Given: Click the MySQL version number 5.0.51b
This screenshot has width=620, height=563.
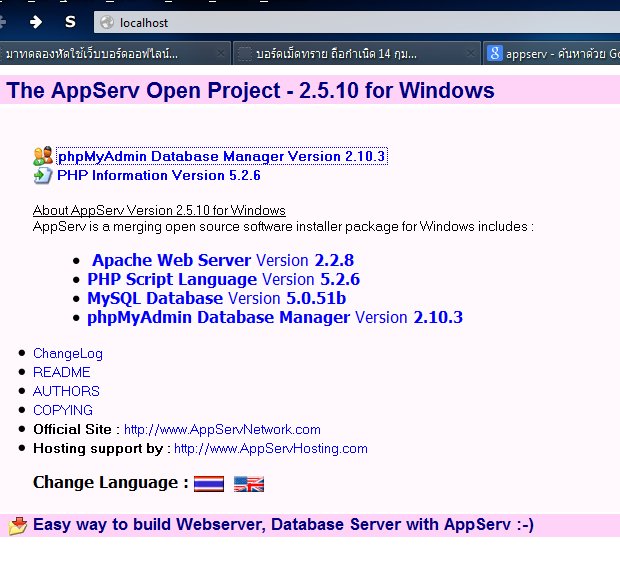Looking at the screenshot, I should (316, 298).
